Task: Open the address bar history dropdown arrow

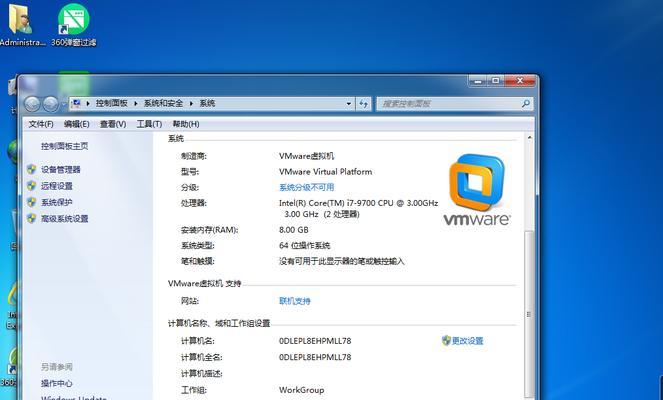Action: (x=348, y=104)
